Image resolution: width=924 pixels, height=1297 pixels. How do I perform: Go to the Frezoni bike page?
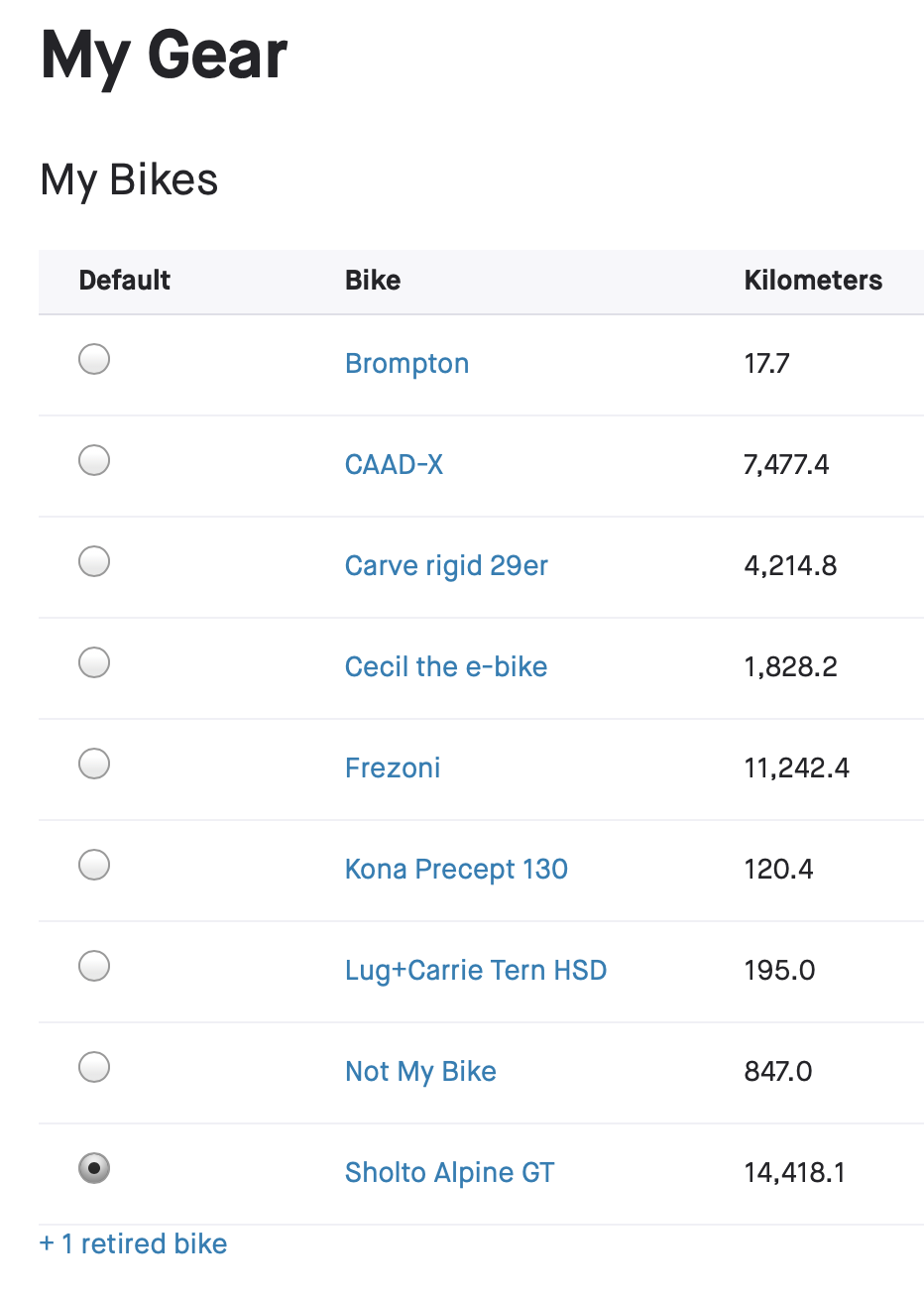[x=393, y=767]
